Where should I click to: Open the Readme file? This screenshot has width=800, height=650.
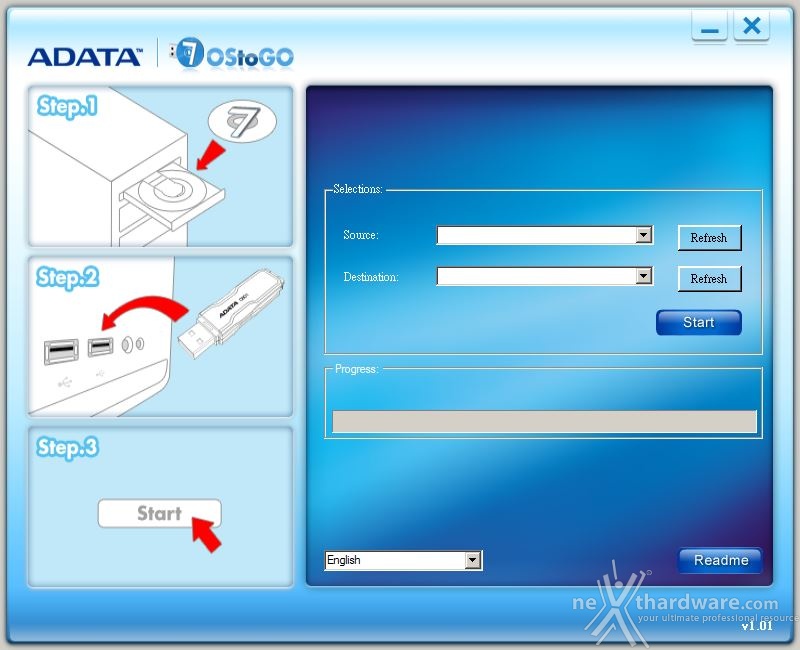point(720,560)
